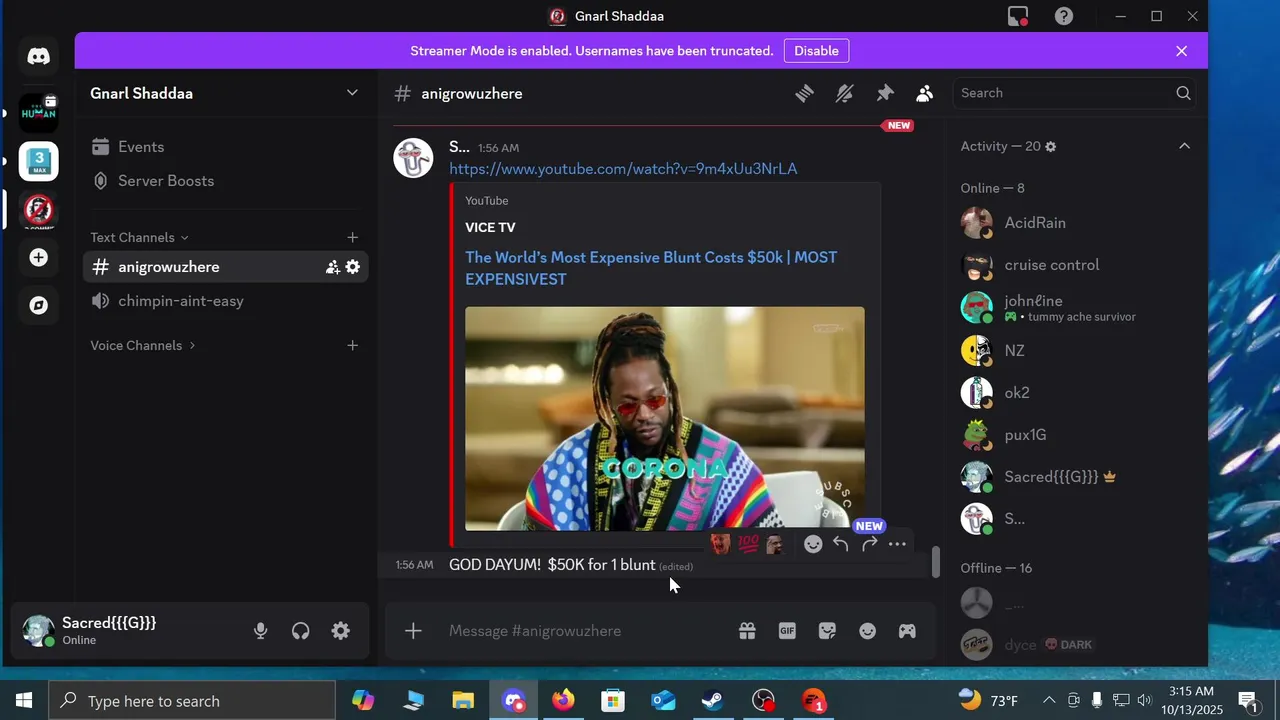Click Create Invite icon on anigrowuzhere

point(333,267)
